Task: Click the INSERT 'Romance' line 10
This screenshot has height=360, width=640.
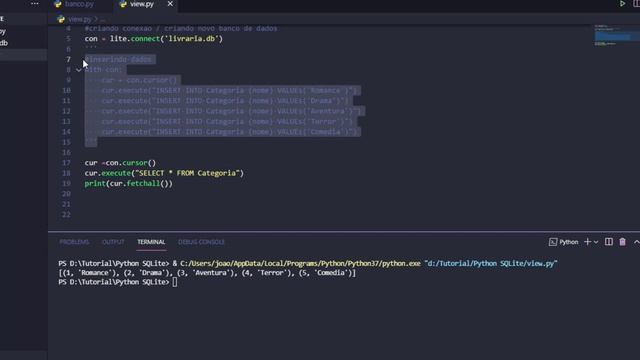Action: click(x=229, y=91)
